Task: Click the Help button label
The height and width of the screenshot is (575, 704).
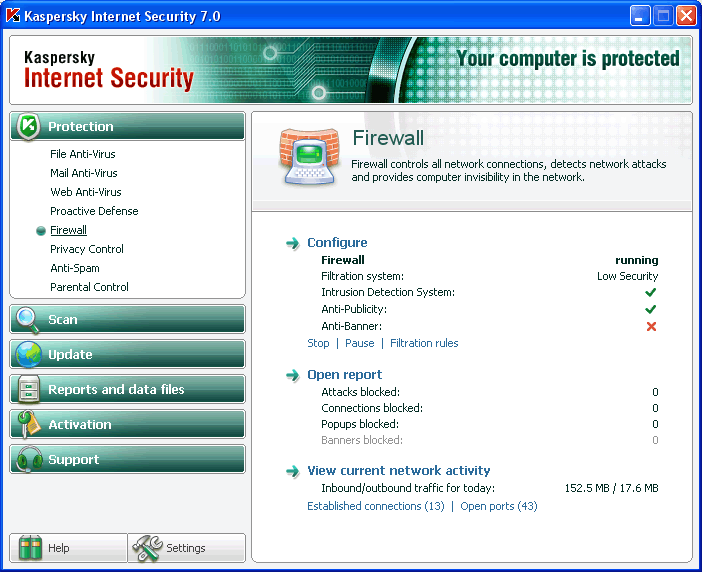Action: (x=59, y=548)
